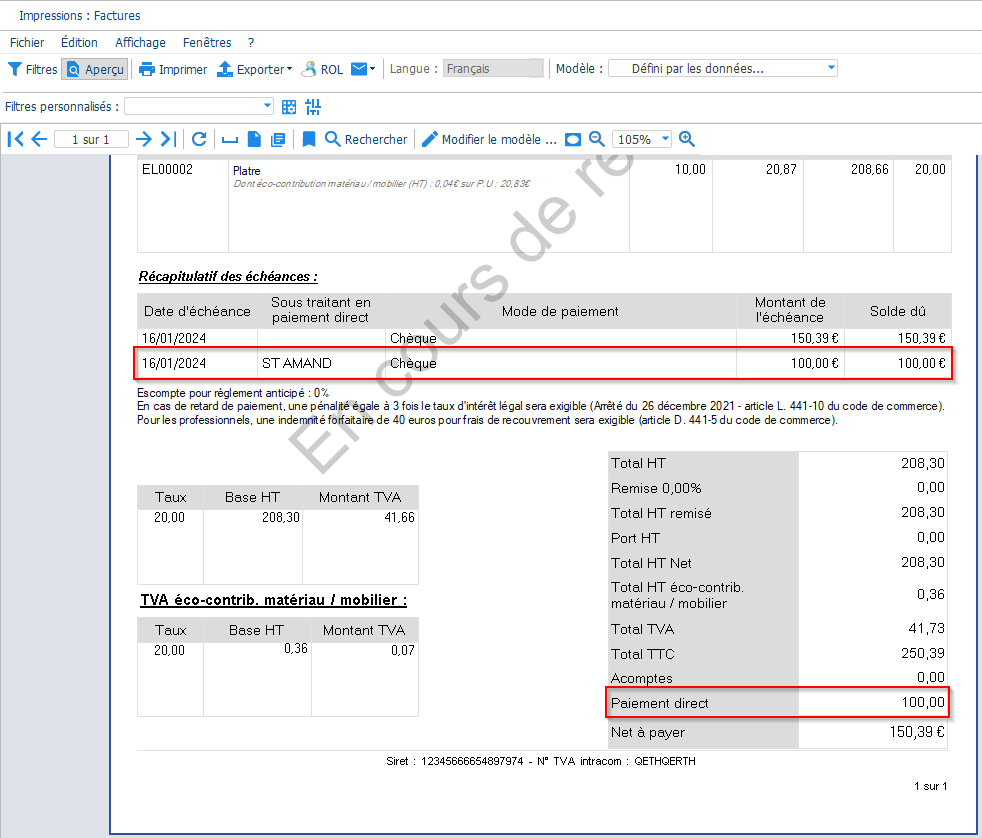Screen dimensions: 982x838
Task: Open the Fenêtres menu
Action: coord(207,43)
